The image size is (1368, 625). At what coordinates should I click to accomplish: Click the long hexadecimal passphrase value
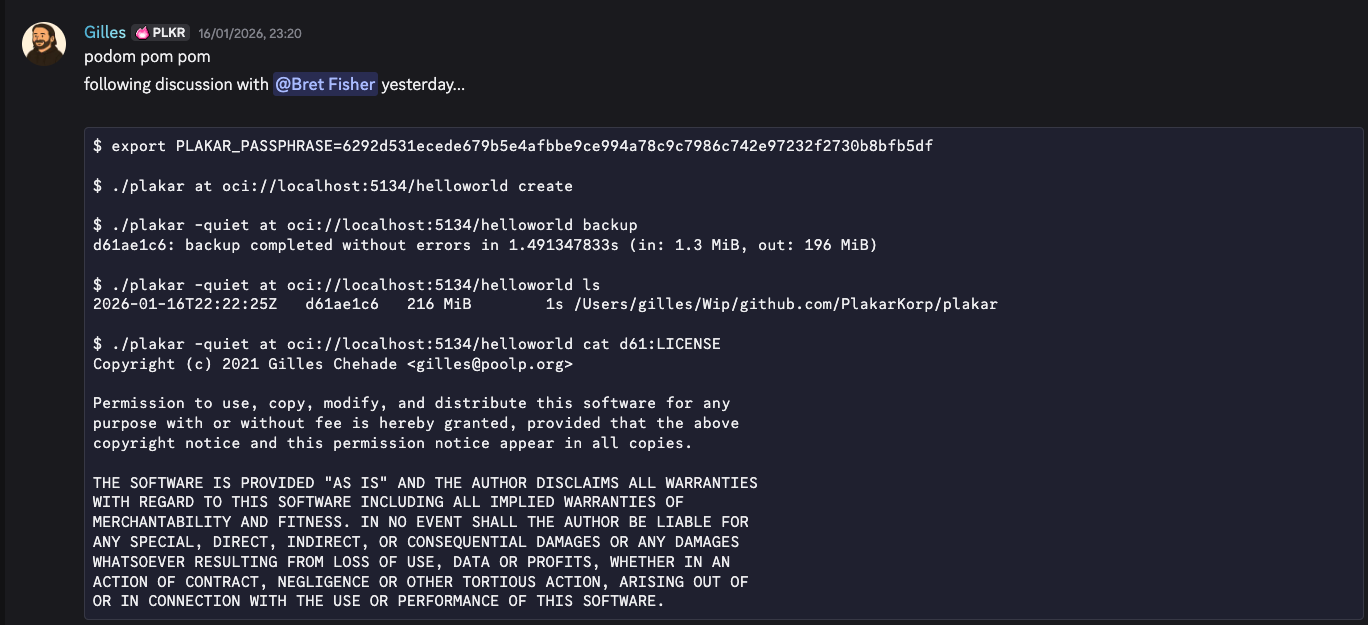click(660, 146)
